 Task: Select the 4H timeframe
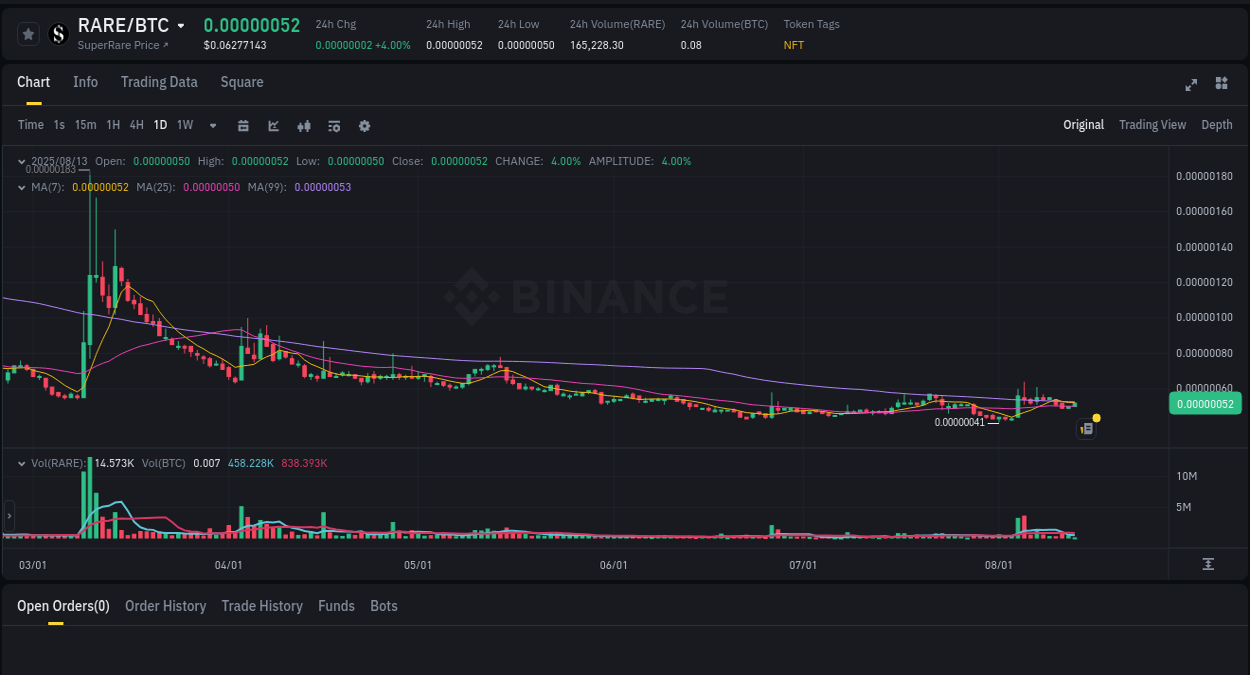(x=136, y=125)
